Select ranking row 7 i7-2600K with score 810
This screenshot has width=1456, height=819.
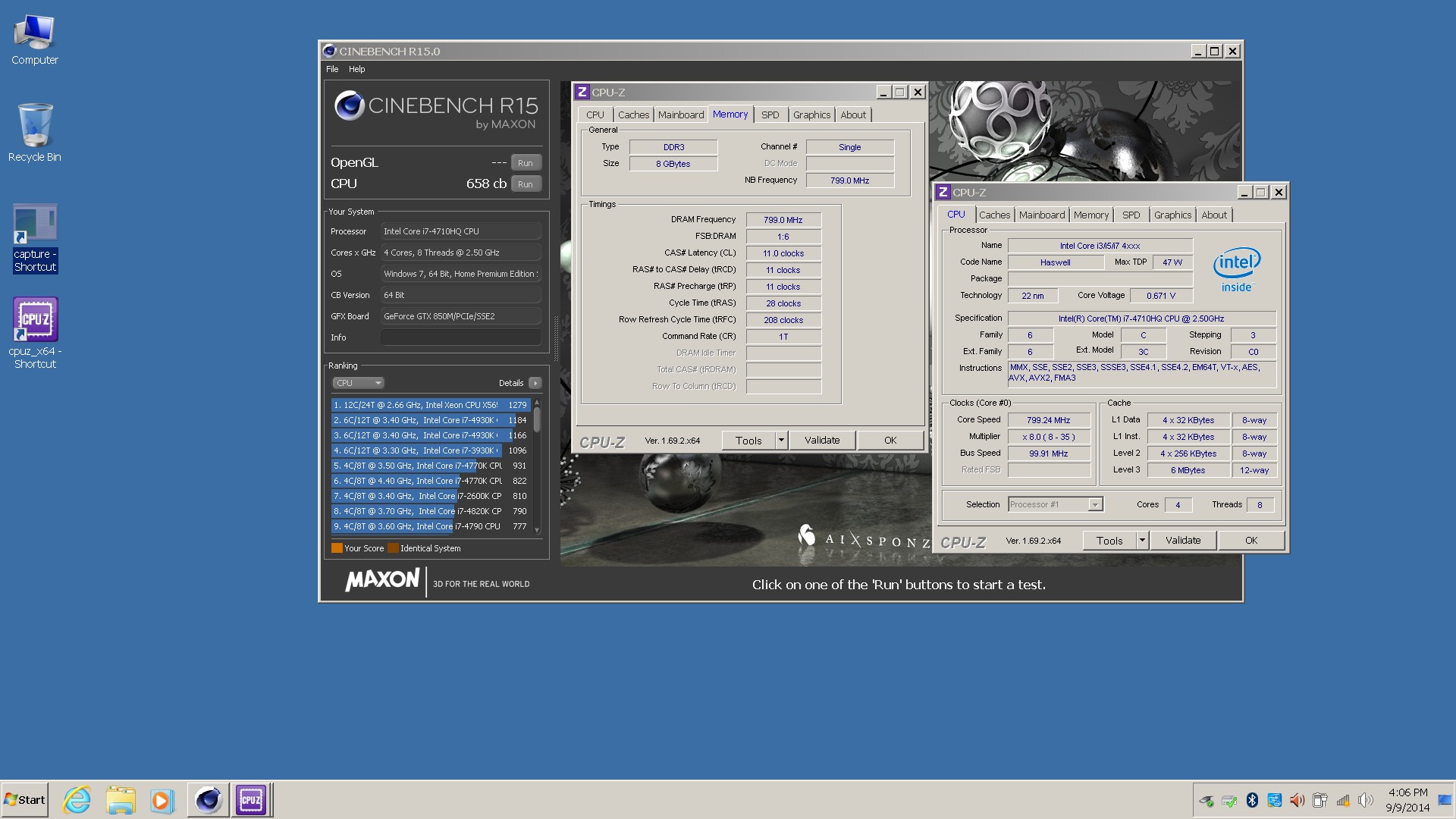[430, 496]
